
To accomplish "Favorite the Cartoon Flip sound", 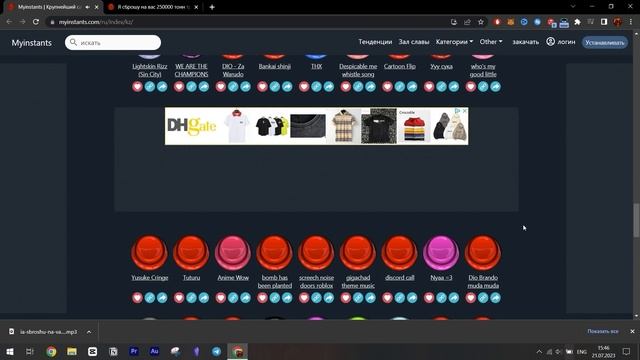I will pos(387,87).
